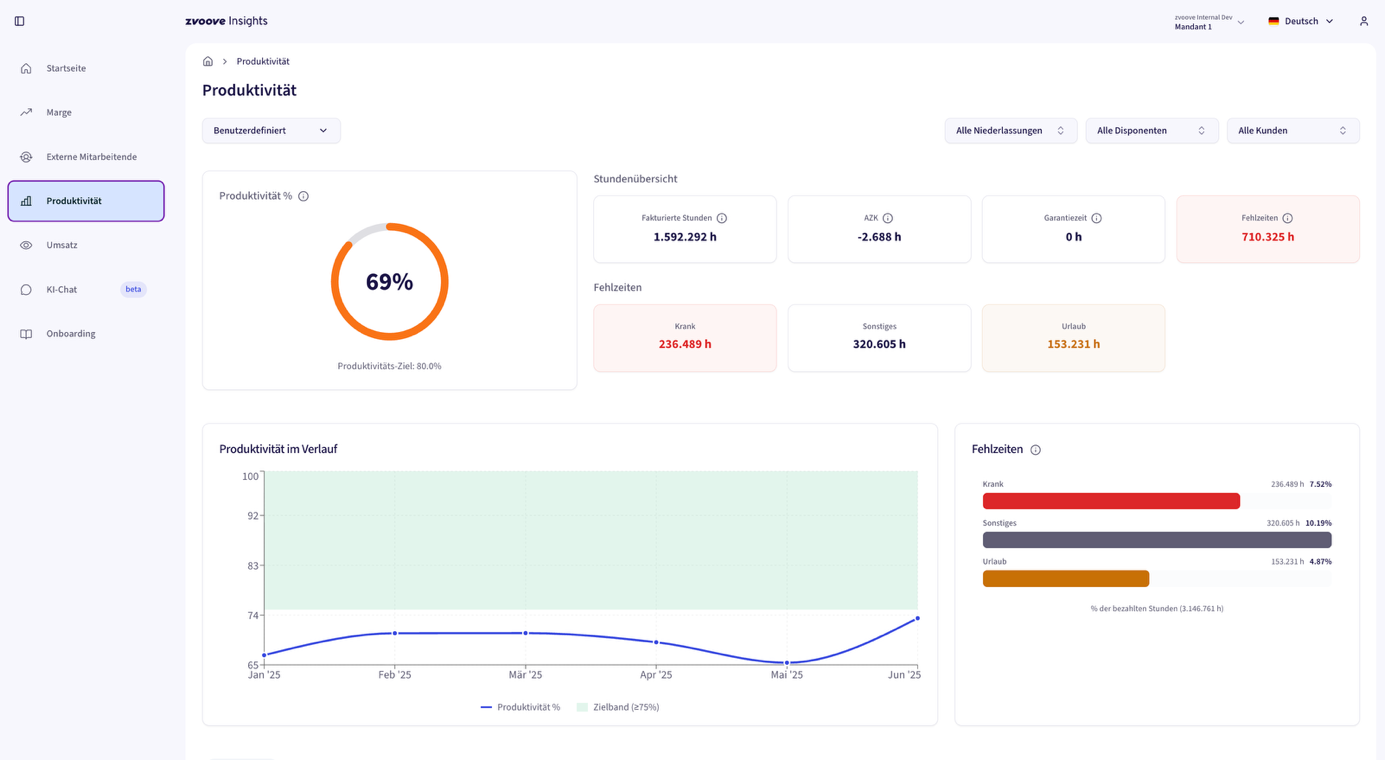
Task: Click info icon beside Fehlzeiten chart title
Action: tap(1035, 450)
